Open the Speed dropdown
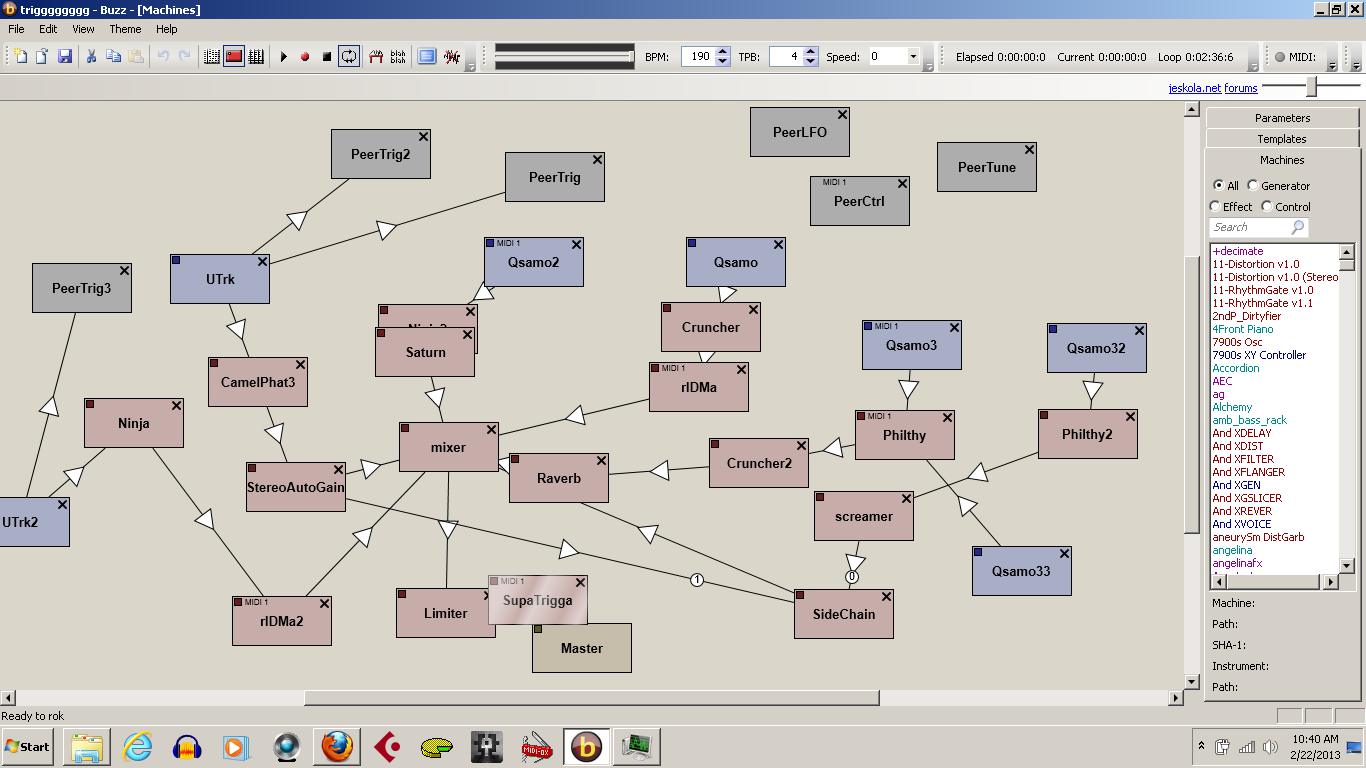Viewport: 1366px width, 768px height. (912, 57)
